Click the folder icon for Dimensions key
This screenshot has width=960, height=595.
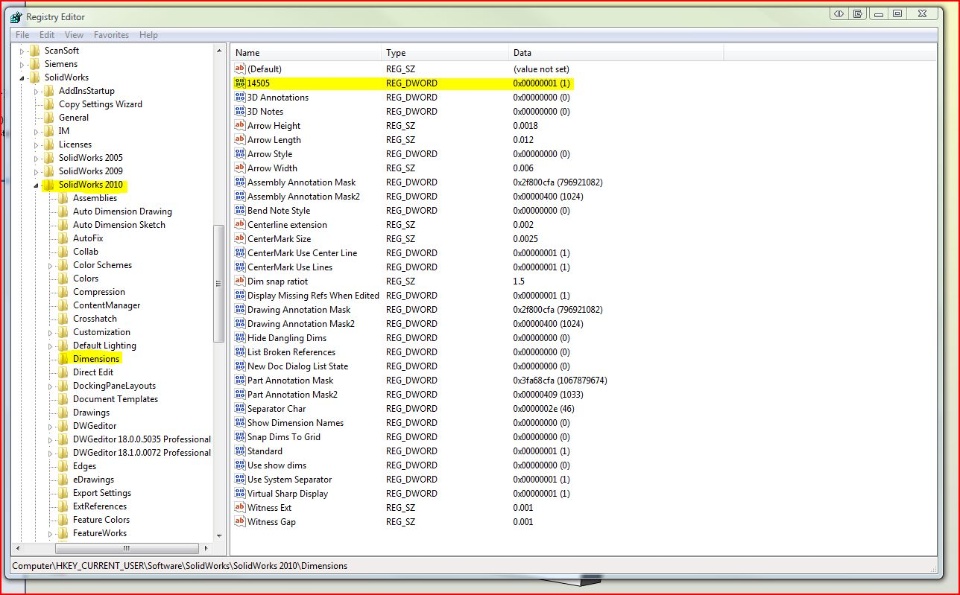(x=63, y=359)
